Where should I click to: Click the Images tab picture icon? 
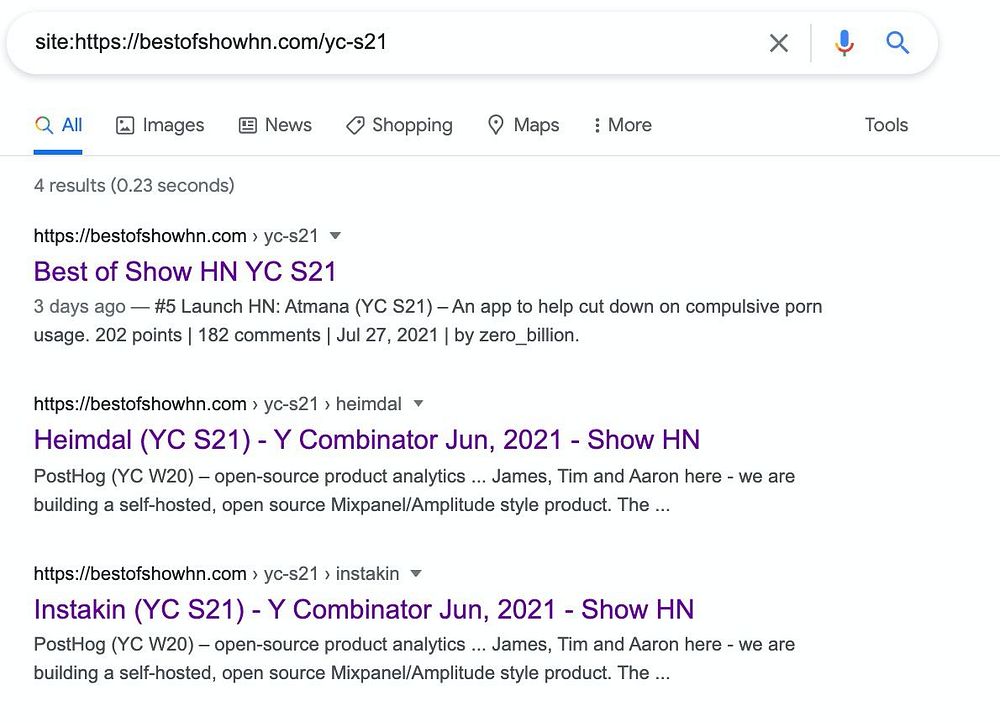click(125, 125)
